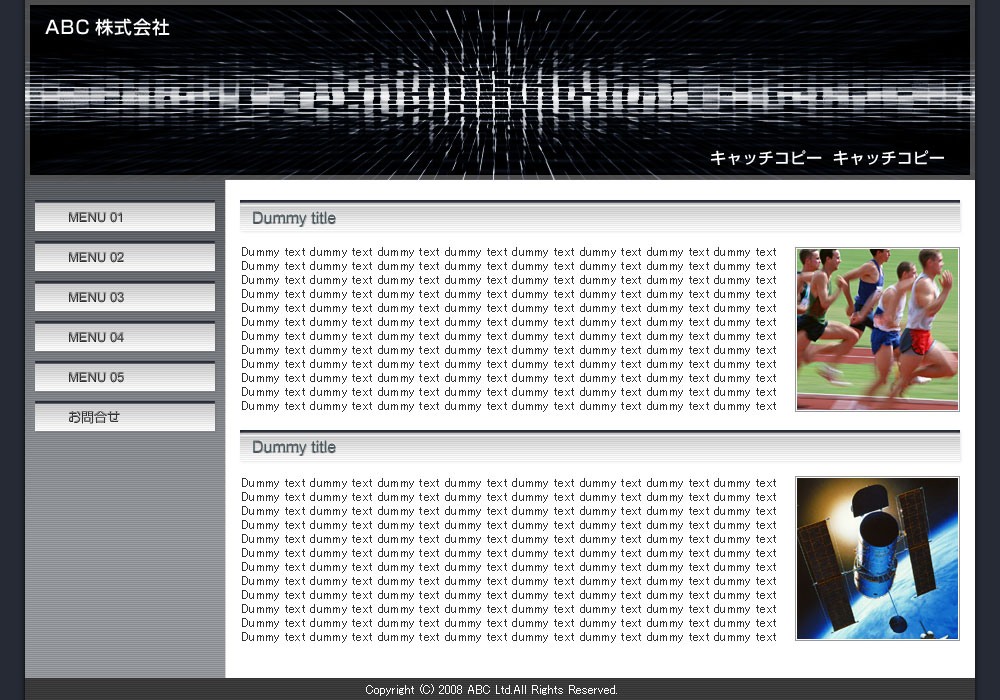This screenshot has width=1000, height=700.
Task: Click the dummy text paragraph beside the satellite photo
Action: 508,560
